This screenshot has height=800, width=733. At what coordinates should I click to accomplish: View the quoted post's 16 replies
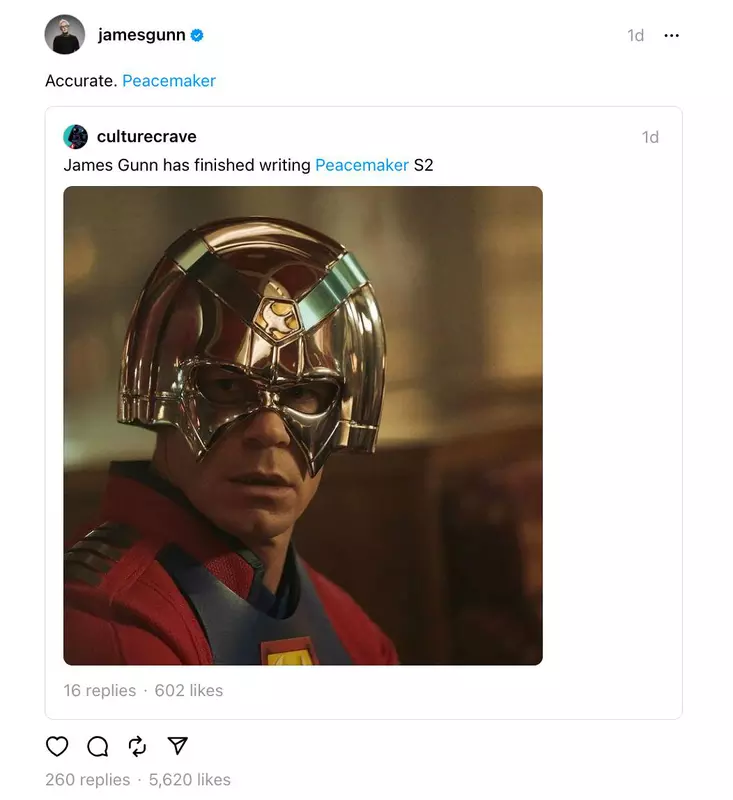99,690
